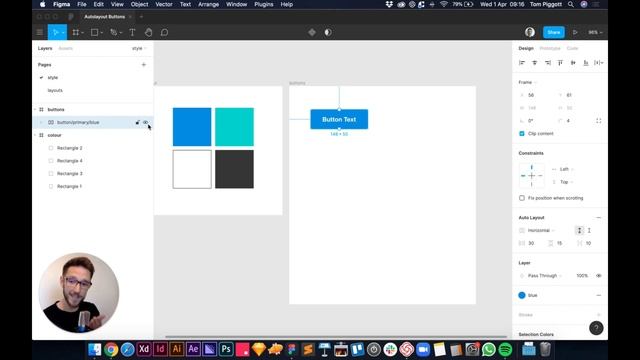This screenshot has height=360, width=640.
Task: Open the zoom percentage dropdown
Action: tap(595, 32)
